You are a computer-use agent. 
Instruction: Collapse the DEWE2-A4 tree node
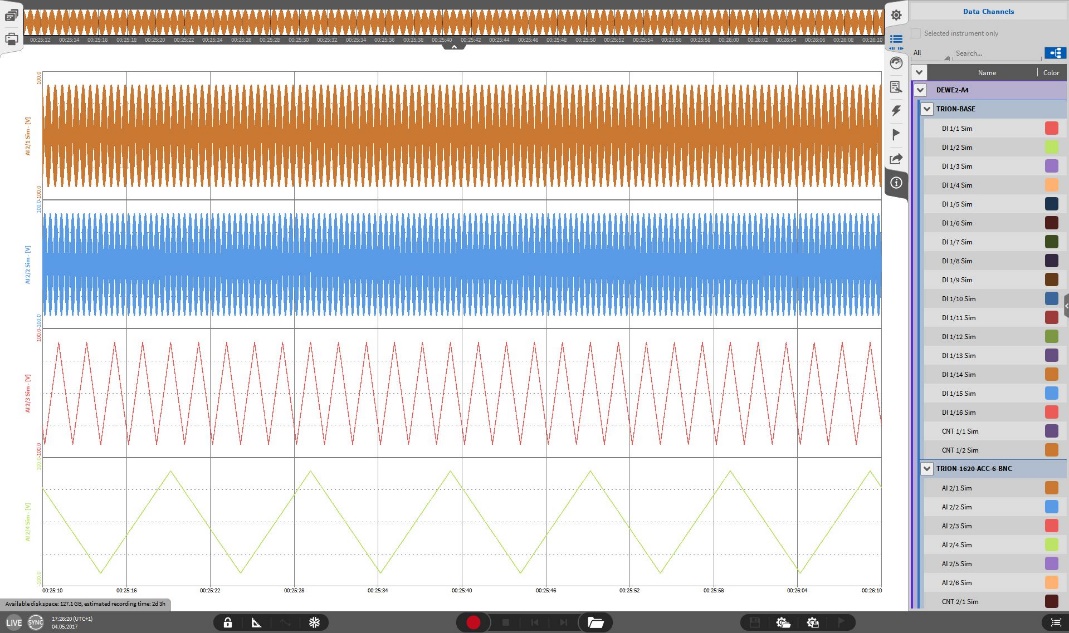click(x=920, y=90)
